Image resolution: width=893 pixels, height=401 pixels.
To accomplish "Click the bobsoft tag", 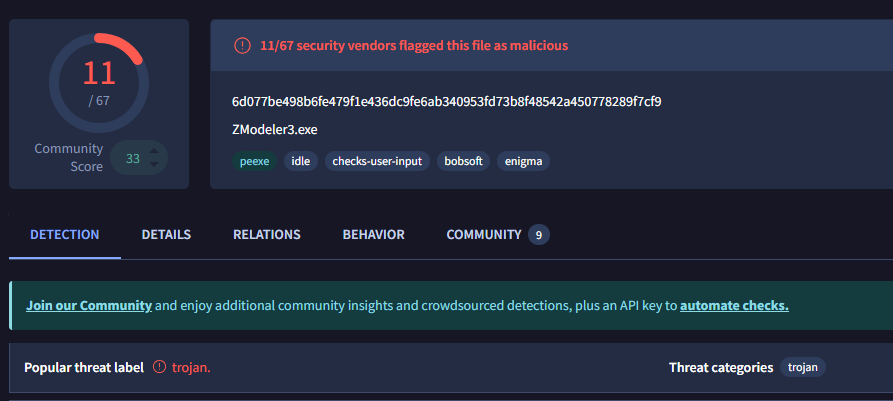I will pos(464,161).
